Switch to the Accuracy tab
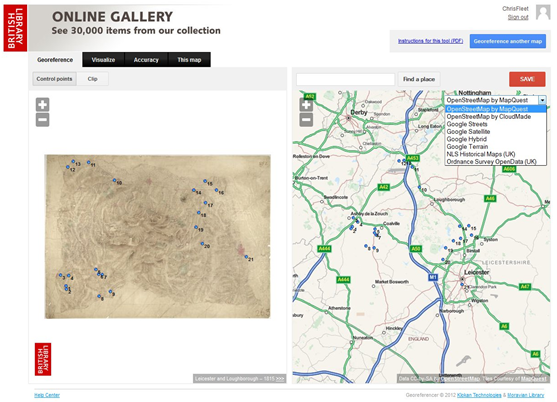This screenshot has height=402, width=557. tap(146, 60)
